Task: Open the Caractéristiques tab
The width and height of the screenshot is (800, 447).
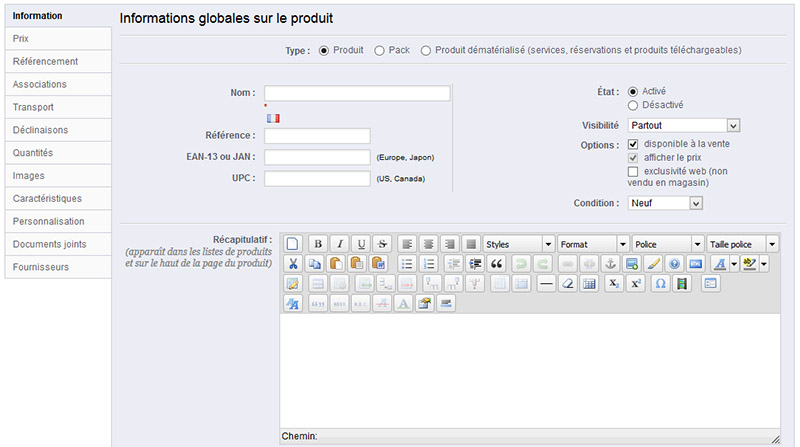Action: 58,198
